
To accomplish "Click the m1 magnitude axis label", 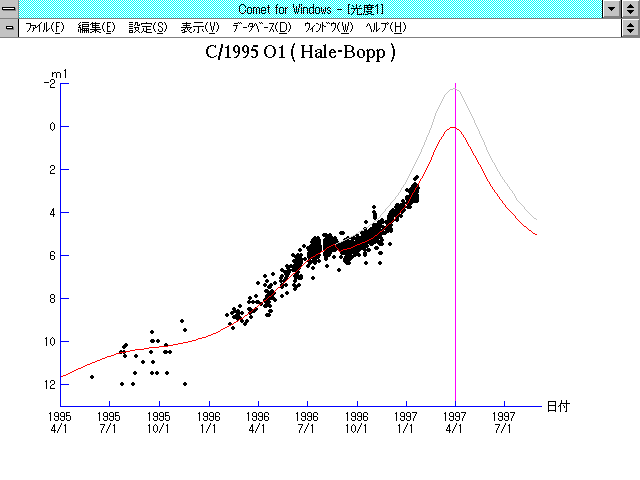I will pos(60,74).
